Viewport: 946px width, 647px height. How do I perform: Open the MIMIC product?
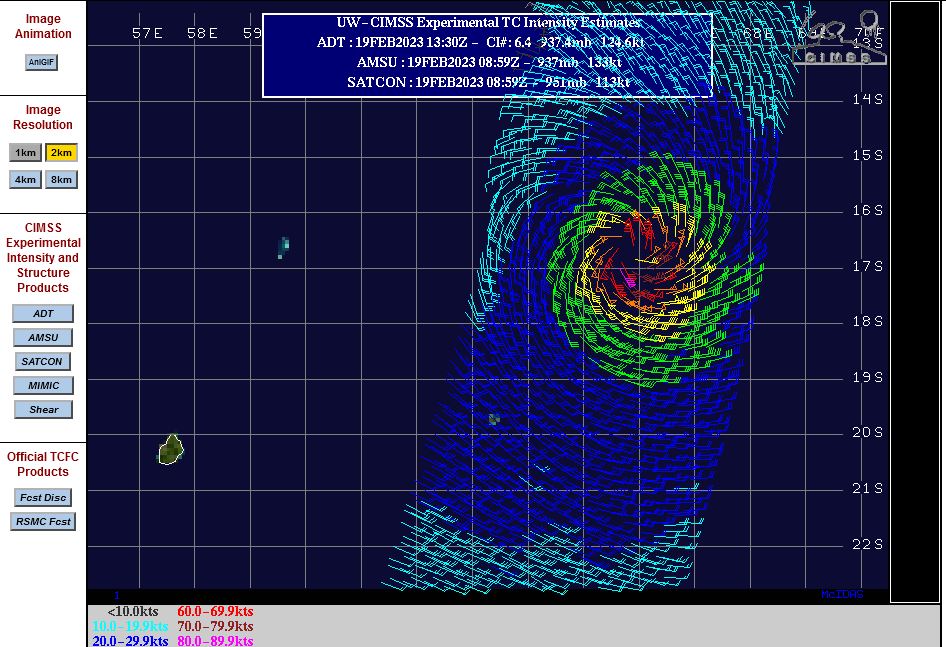[x=43, y=386]
